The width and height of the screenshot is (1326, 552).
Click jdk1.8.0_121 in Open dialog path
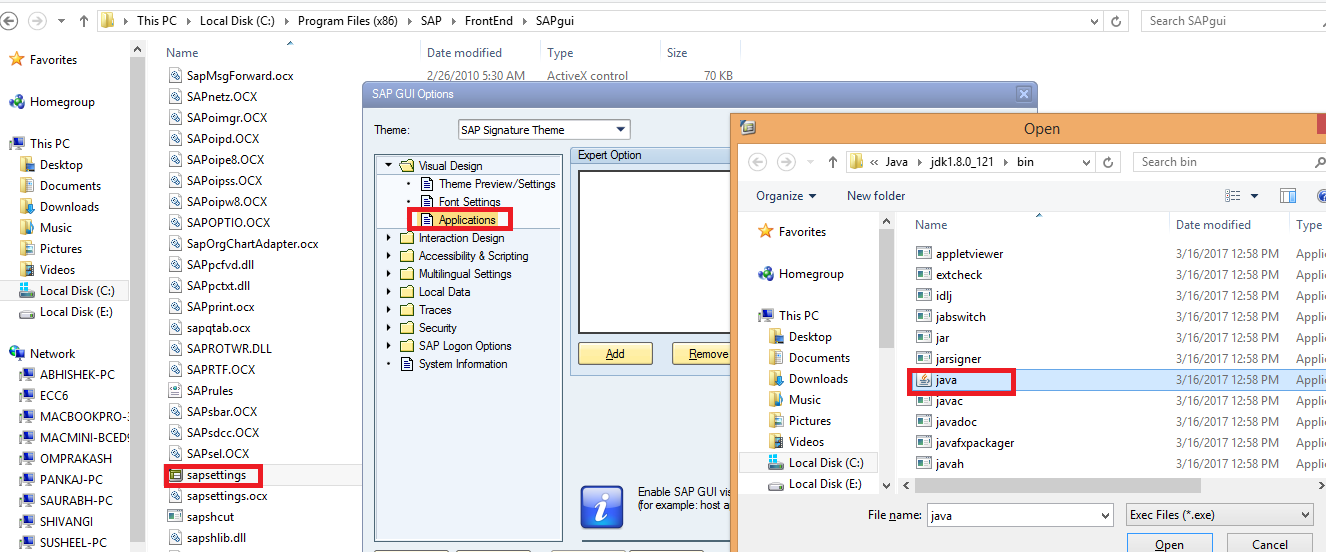(964, 162)
